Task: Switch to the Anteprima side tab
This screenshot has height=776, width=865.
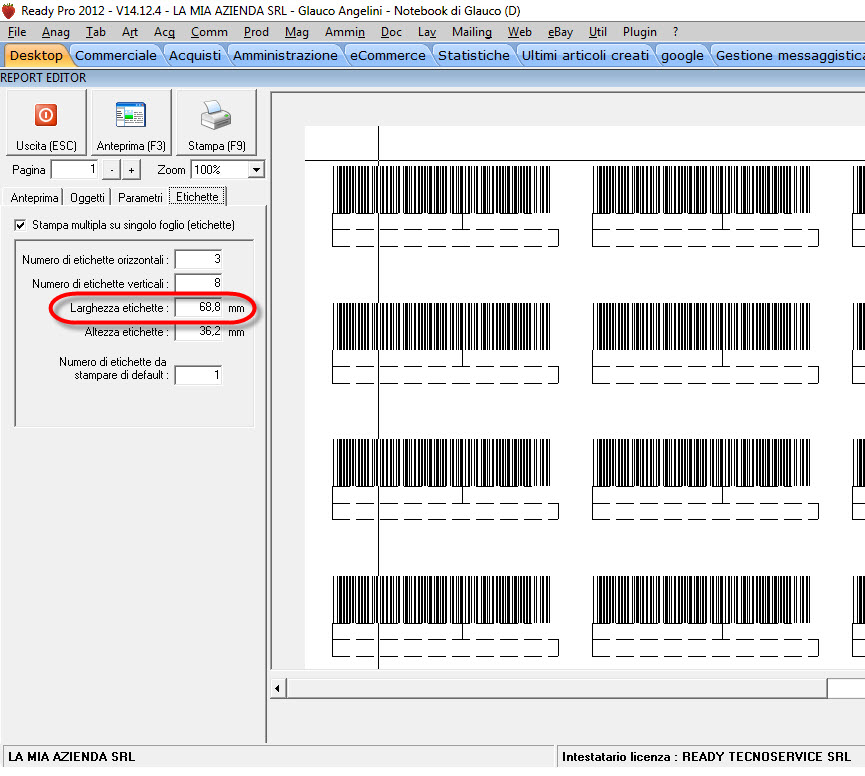Action: (34, 197)
